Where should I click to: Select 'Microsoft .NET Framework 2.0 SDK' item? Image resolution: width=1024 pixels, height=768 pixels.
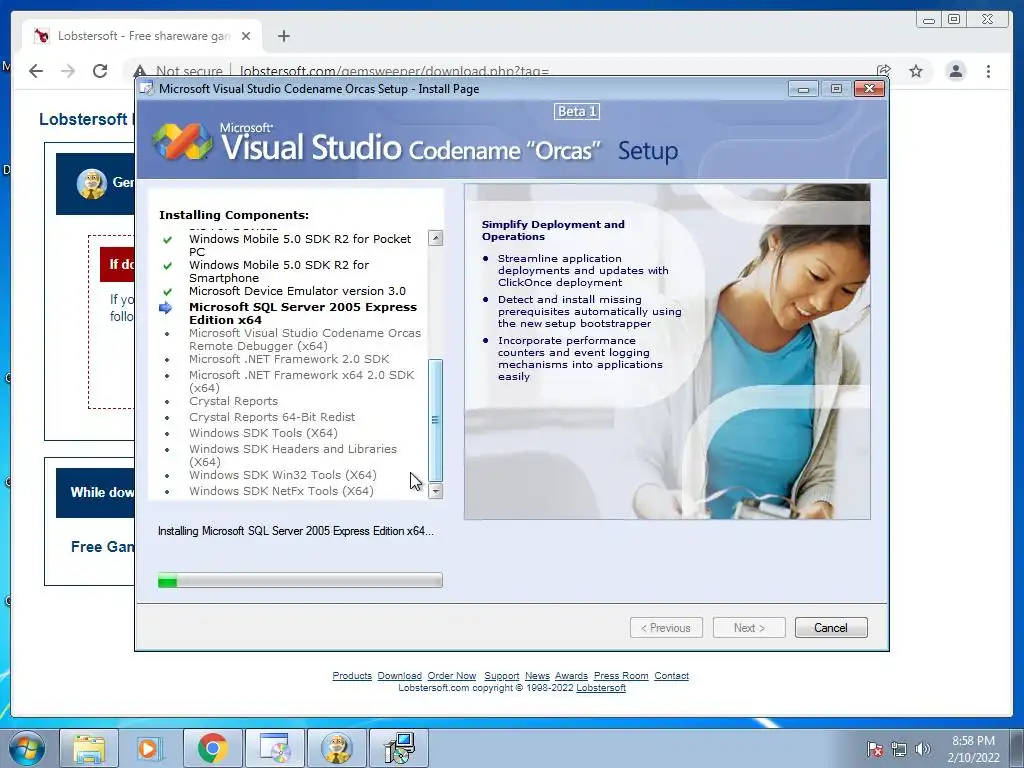tap(289, 359)
